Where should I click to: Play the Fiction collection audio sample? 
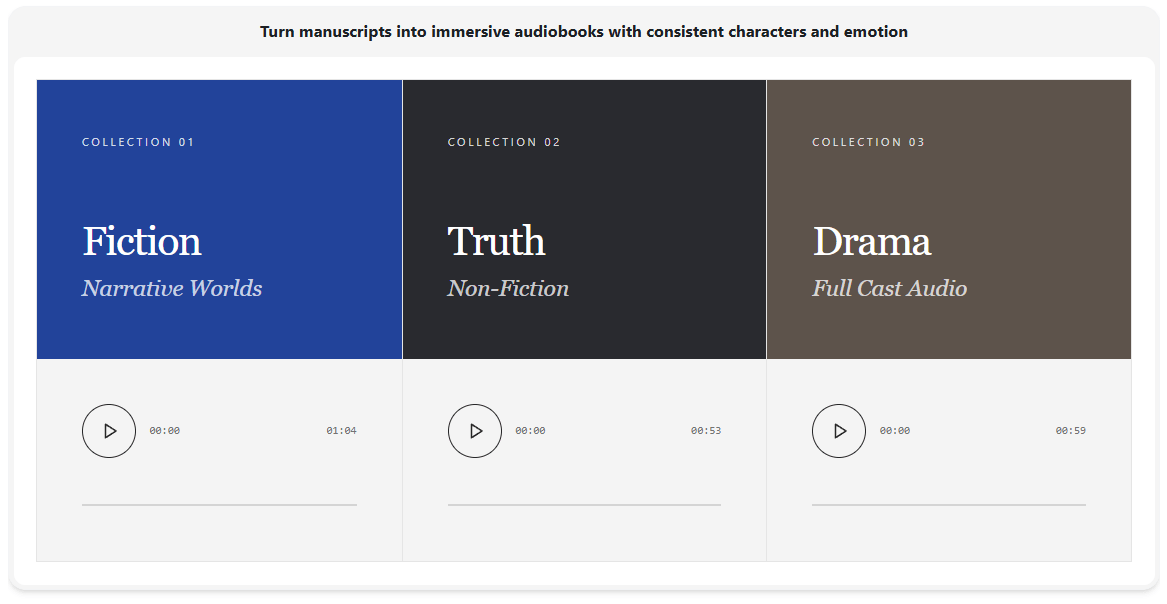(x=109, y=431)
